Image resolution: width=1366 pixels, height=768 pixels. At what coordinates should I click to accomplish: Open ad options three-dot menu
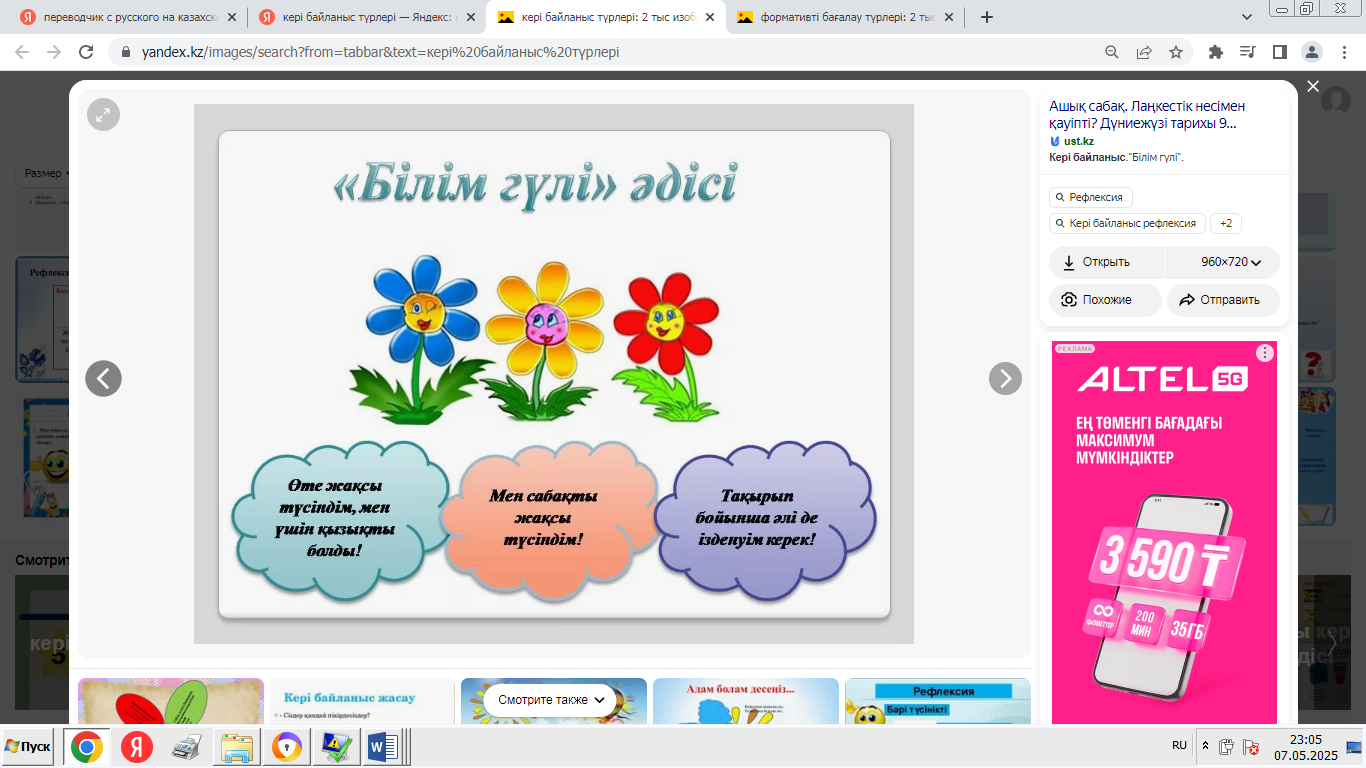tap(1265, 353)
